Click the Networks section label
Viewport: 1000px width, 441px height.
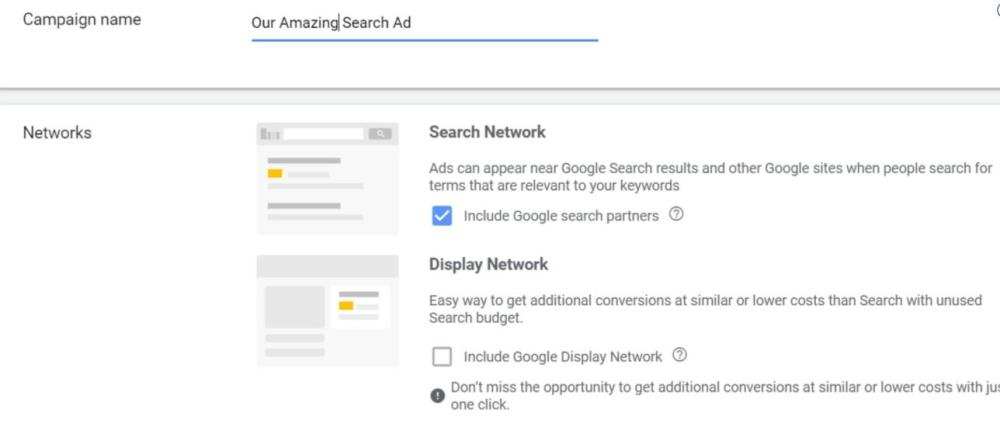(57, 132)
